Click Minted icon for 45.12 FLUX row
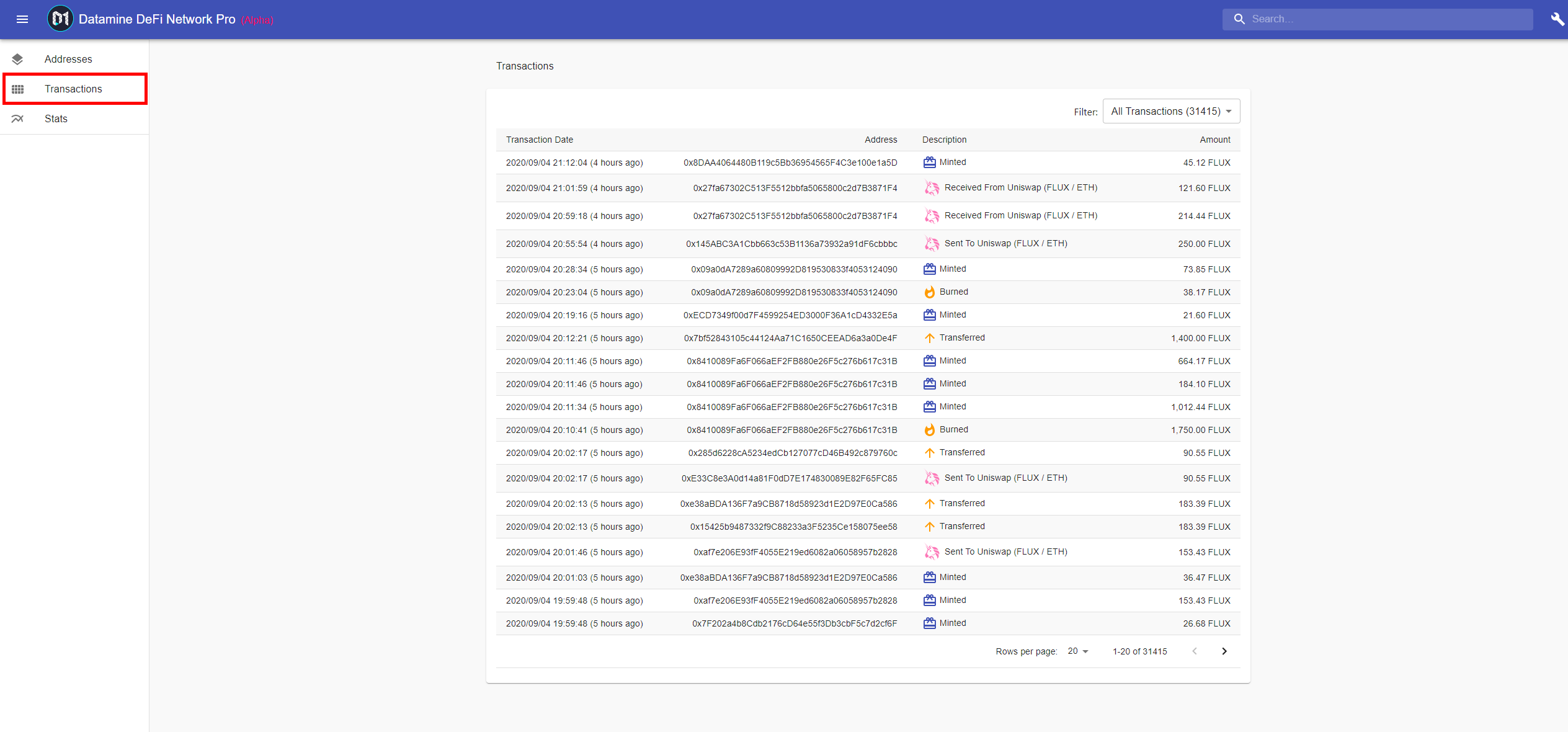Image resolution: width=1568 pixels, height=732 pixels. pyautogui.click(x=929, y=162)
